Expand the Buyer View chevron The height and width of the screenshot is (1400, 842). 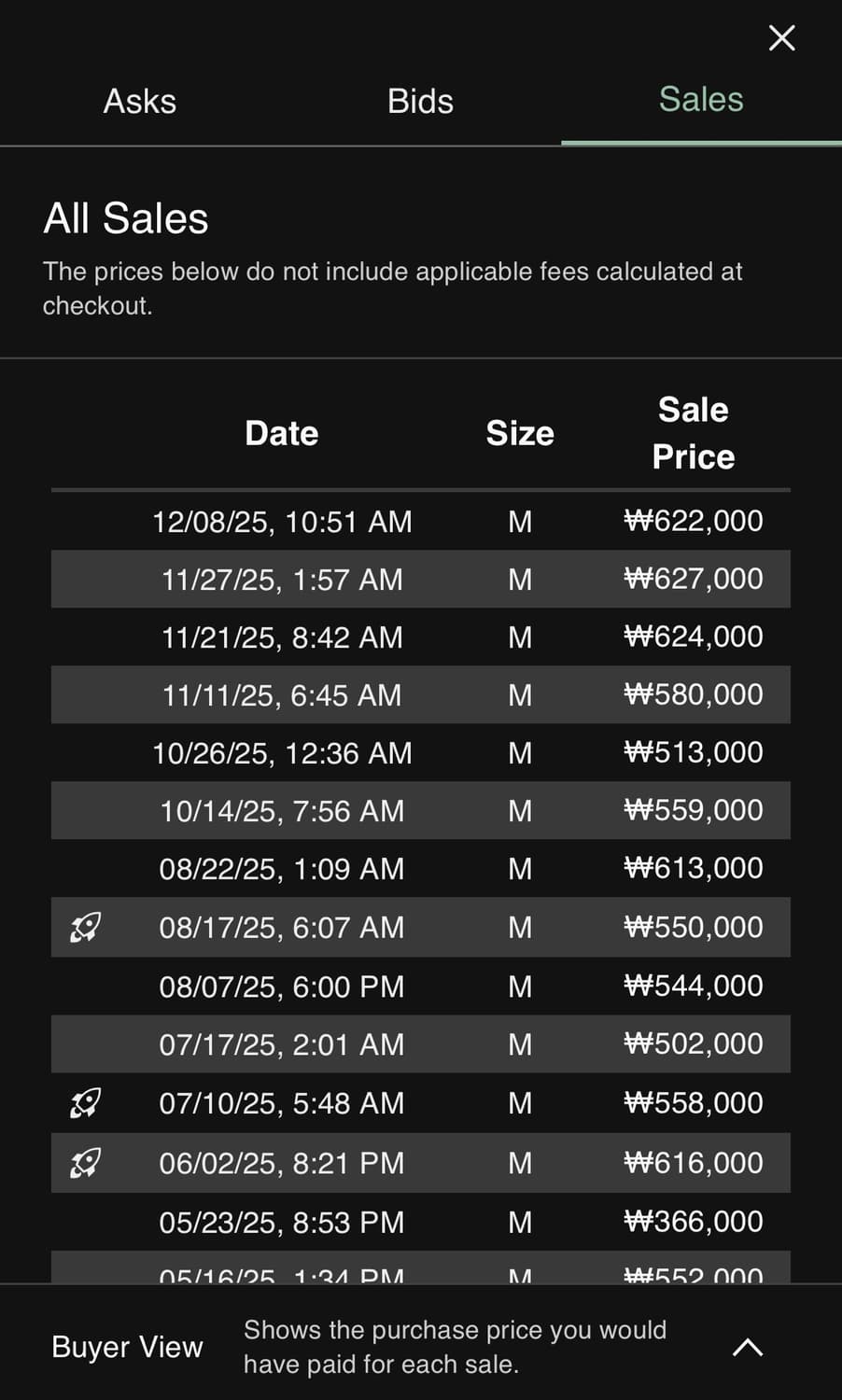(x=748, y=1347)
